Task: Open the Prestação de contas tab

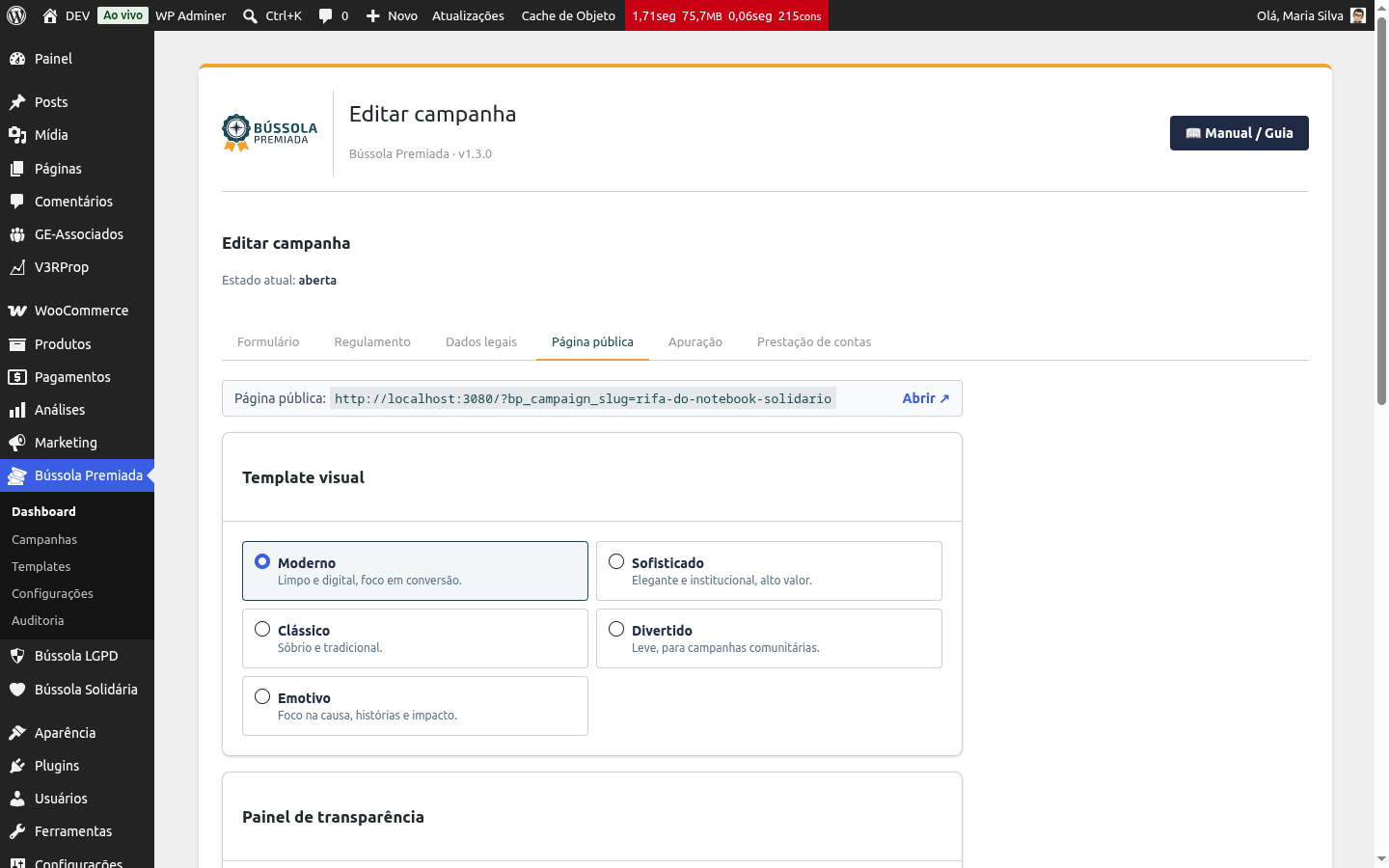Action: coord(814,342)
